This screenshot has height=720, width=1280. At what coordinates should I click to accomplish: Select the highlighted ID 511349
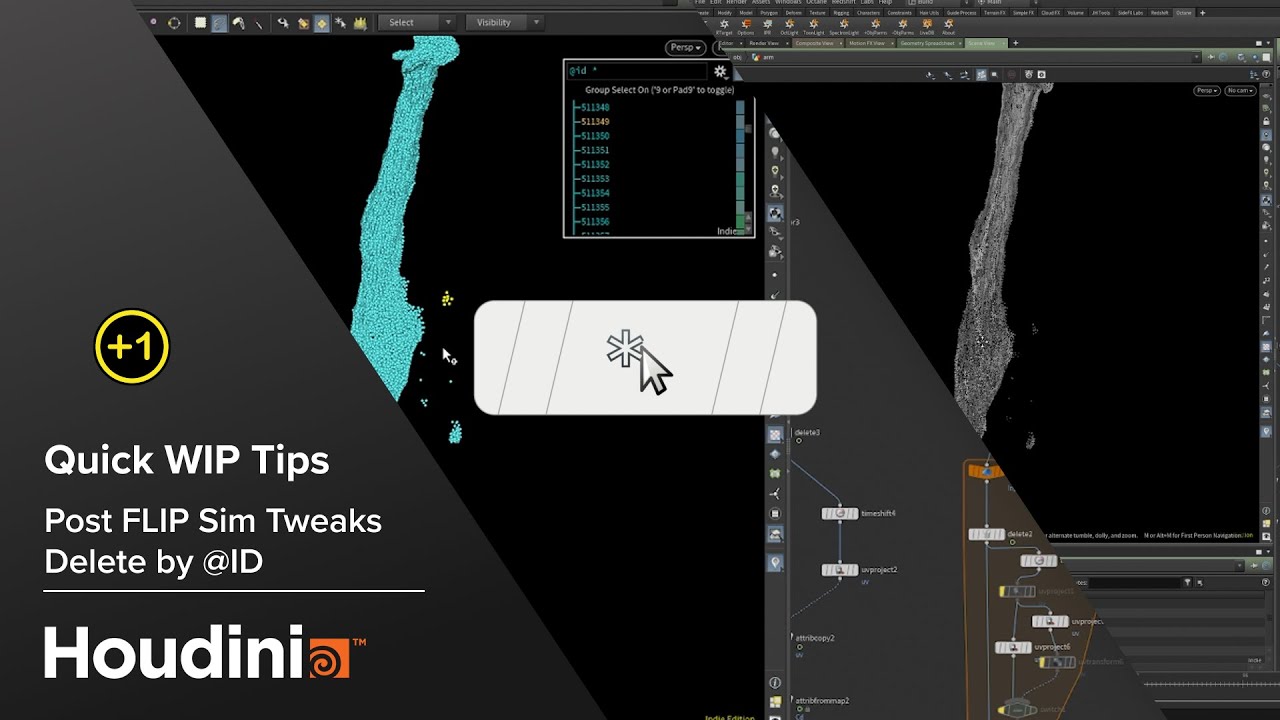(595, 121)
